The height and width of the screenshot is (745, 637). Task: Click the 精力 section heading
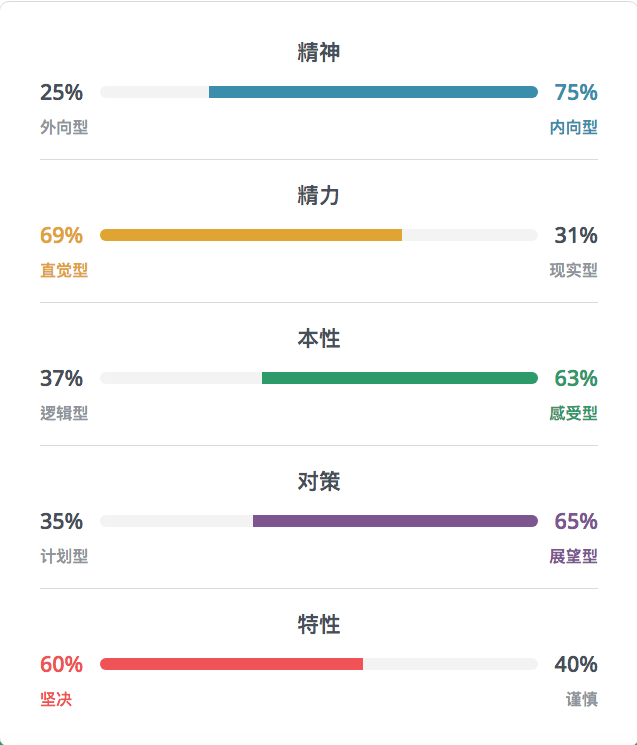(319, 195)
